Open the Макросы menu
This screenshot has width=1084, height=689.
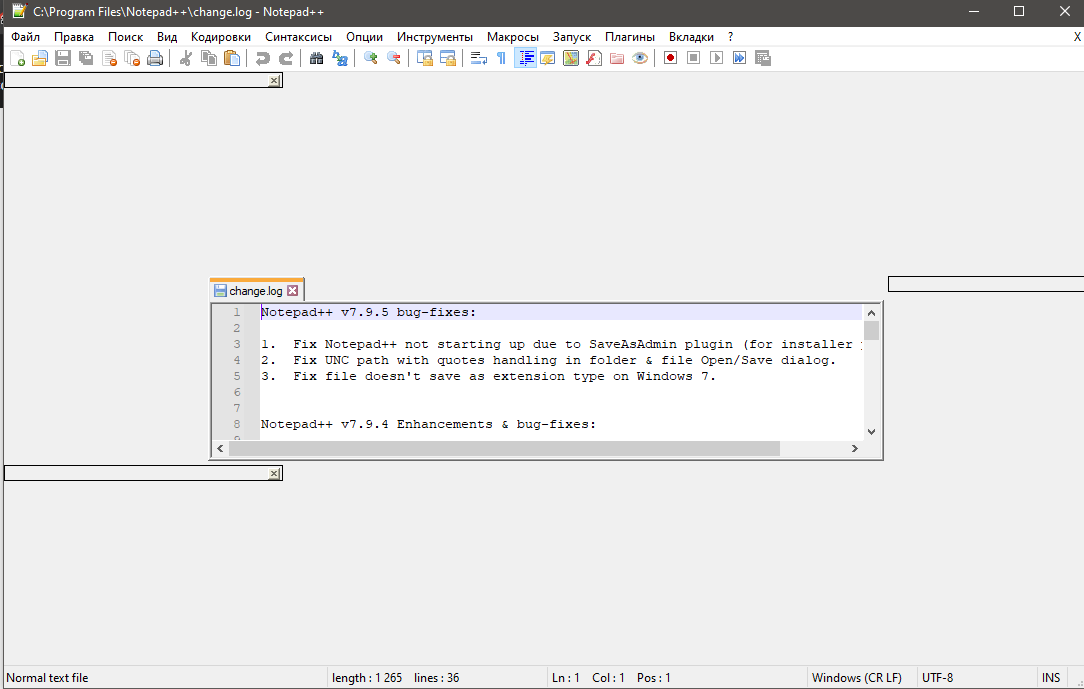click(513, 36)
